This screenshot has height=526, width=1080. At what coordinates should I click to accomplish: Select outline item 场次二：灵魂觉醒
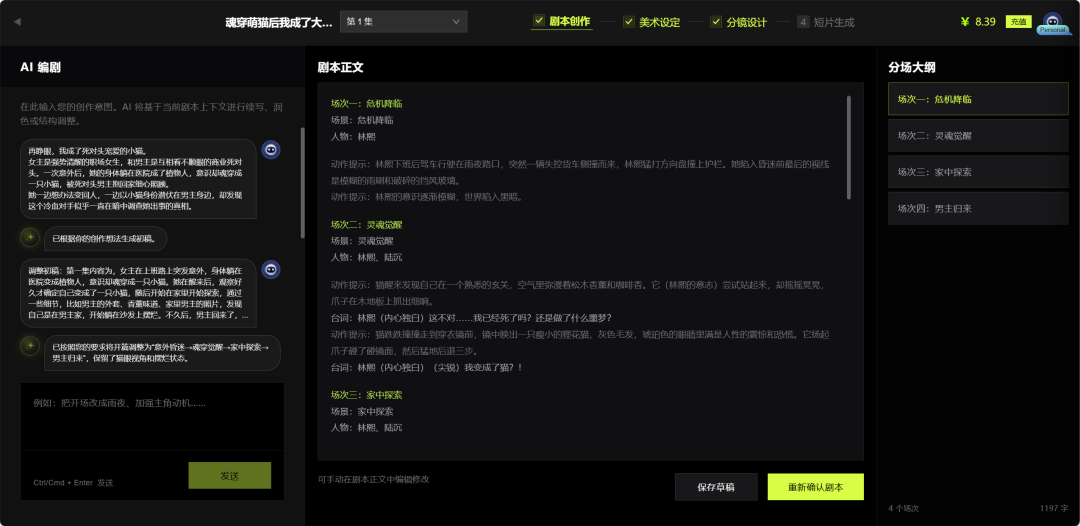pos(978,136)
